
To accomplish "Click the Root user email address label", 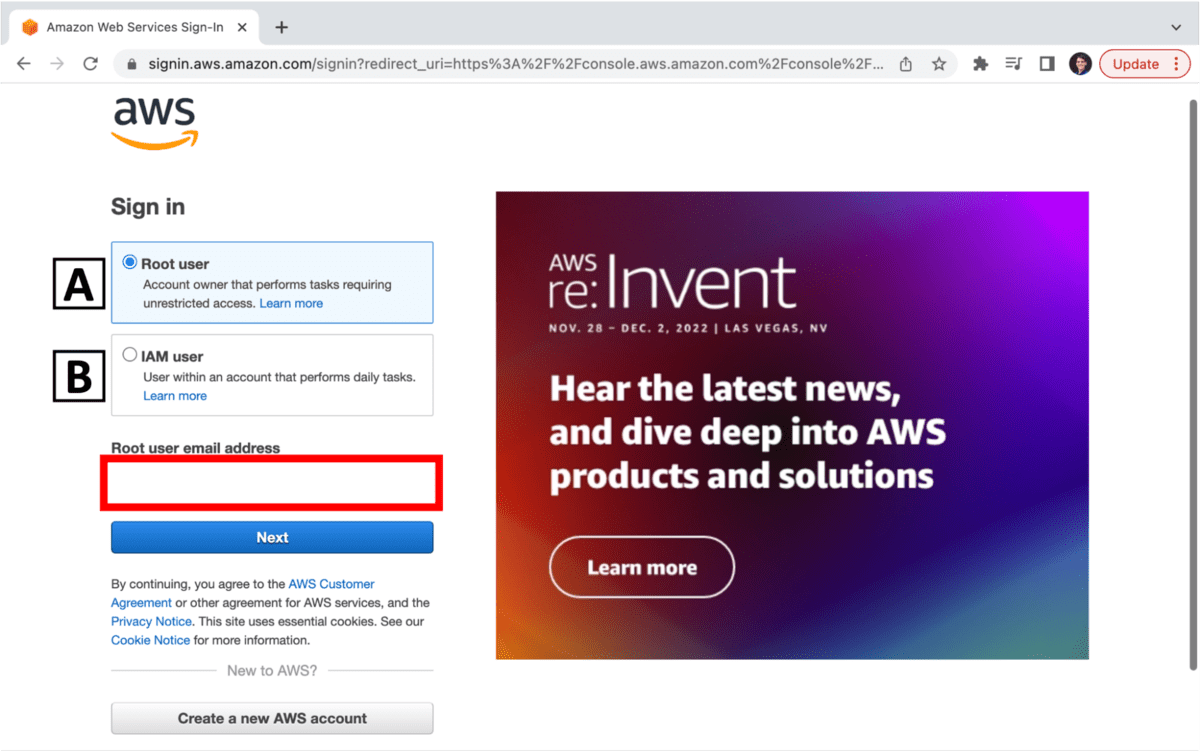I will click(195, 448).
